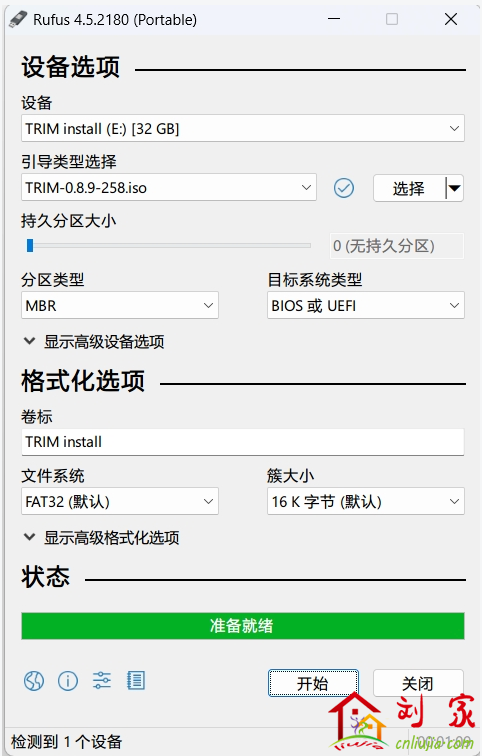Show the log document icon
482x756 pixels.
pyautogui.click(x=136, y=681)
